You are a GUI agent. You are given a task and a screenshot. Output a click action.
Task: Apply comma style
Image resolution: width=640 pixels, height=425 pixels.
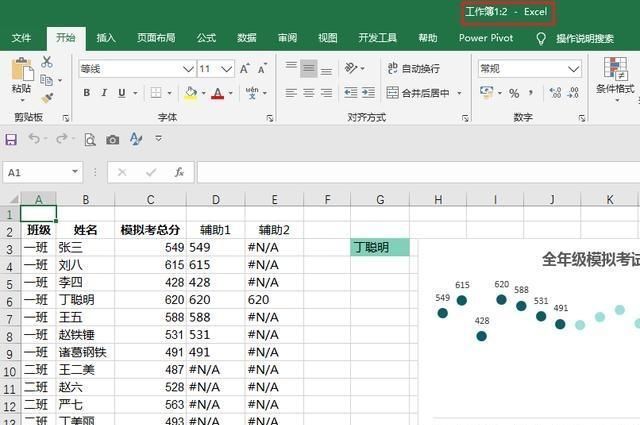point(531,93)
